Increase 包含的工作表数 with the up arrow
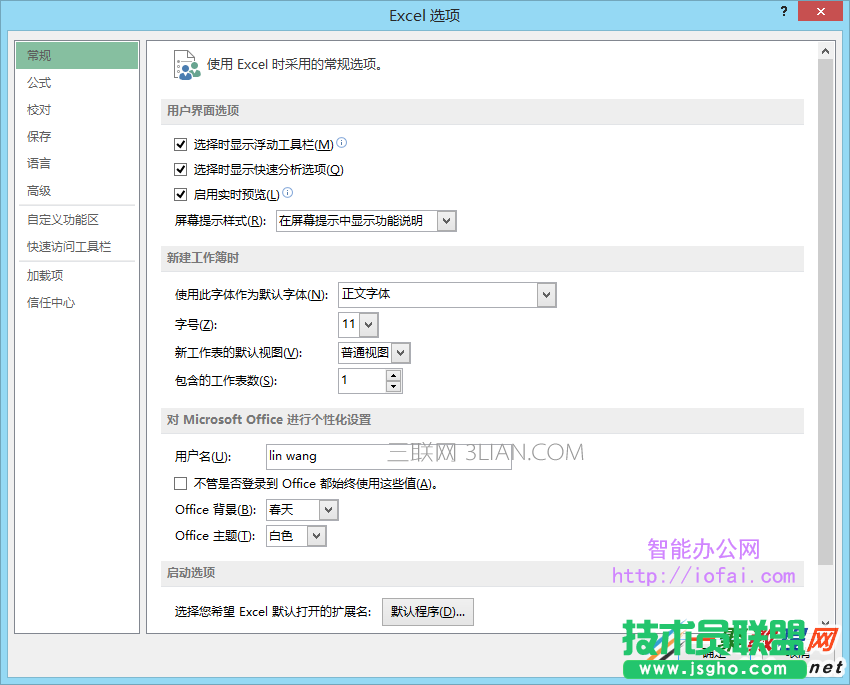Image resolution: width=850 pixels, height=685 pixels. (395, 374)
